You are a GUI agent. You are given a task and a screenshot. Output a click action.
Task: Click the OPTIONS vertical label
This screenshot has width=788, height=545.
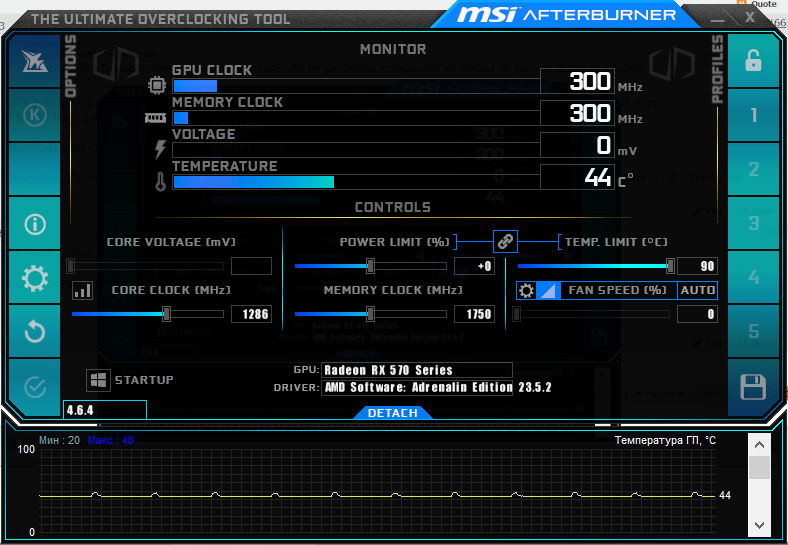[71, 66]
